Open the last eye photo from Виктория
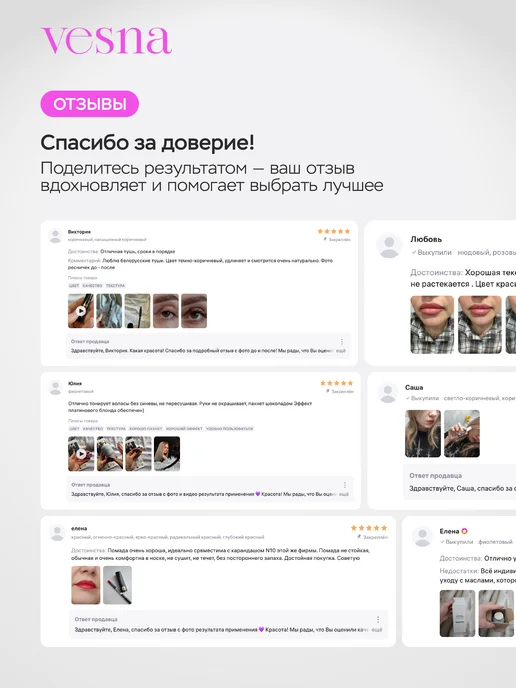 click(x=194, y=311)
